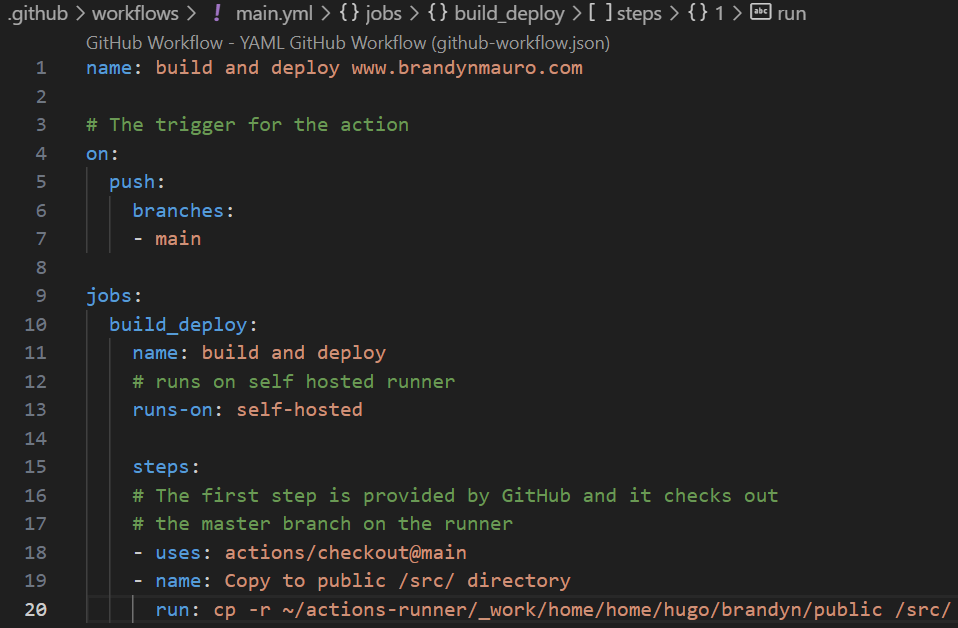The width and height of the screenshot is (958, 628).
Task: Click the yellow warning icon before main.yml
Action: click(x=216, y=13)
